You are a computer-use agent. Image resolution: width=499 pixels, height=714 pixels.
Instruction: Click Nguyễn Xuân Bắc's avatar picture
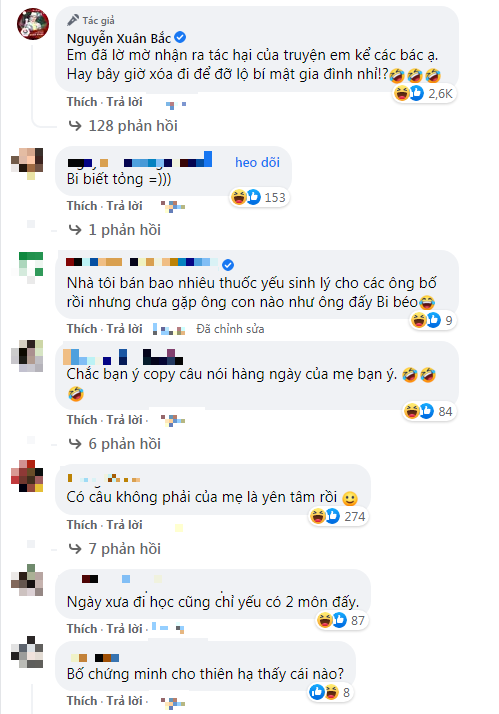33,24
